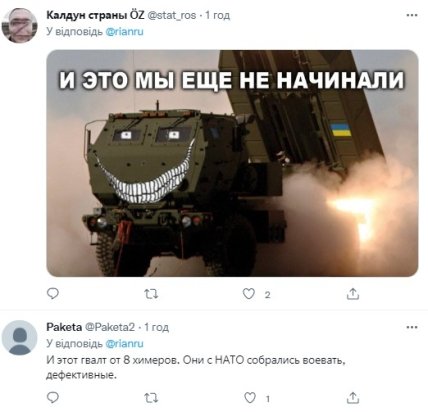Share the stat_ros meme tweet
Image resolution: width=428 pixels, height=412 pixels.
[x=353, y=294]
